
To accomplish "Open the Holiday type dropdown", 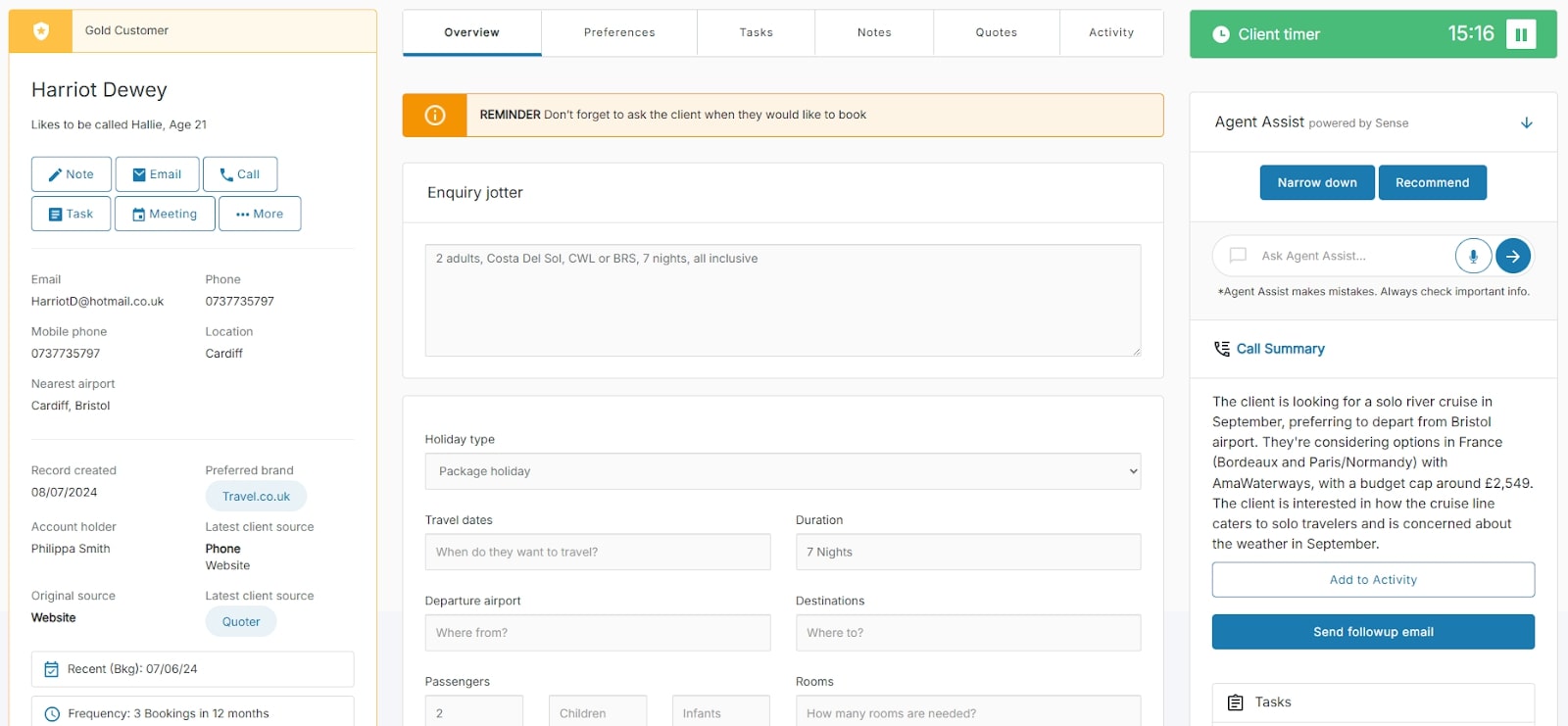I will 782,471.
